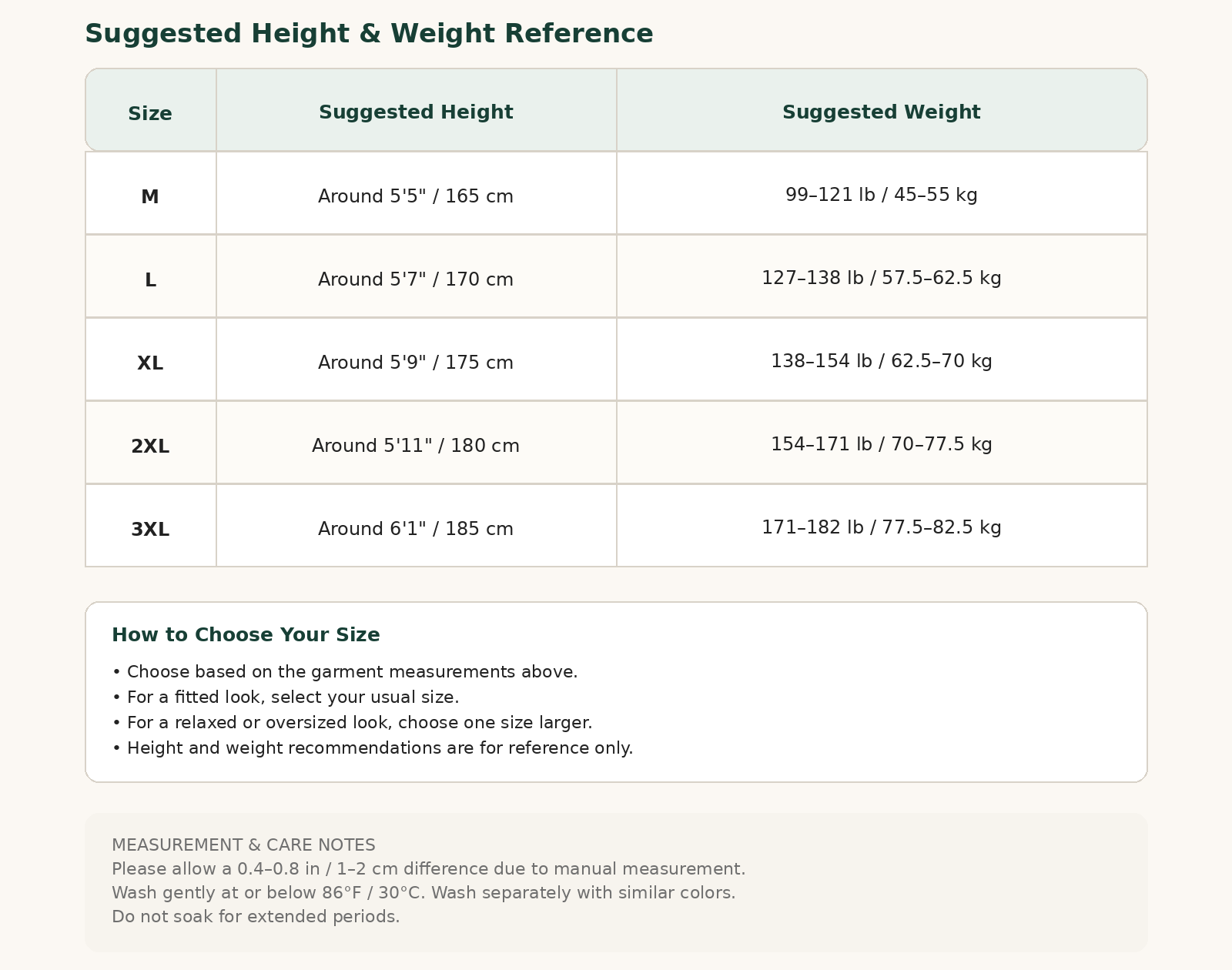Select the Suggested Height column header
Viewport: 1232px width, 970px height.
416,112
